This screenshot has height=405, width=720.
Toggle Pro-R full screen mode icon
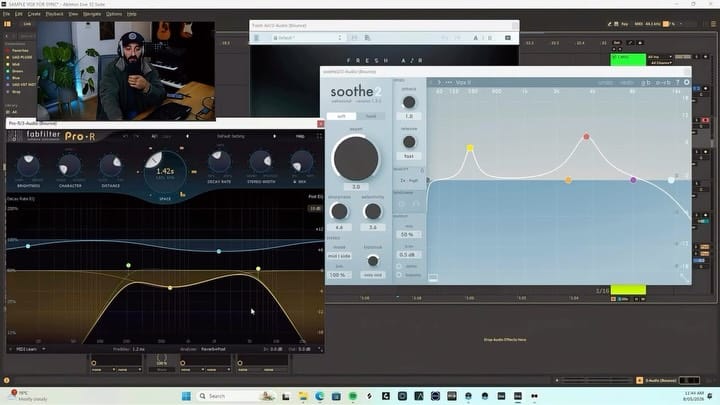click(x=319, y=136)
